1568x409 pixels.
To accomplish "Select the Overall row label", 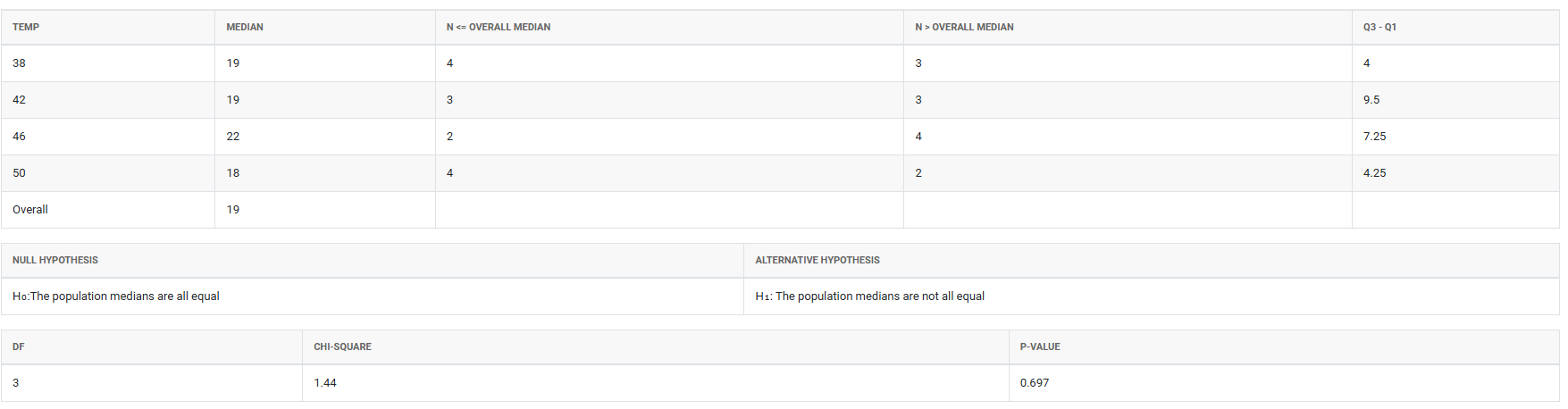I will pos(30,210).
